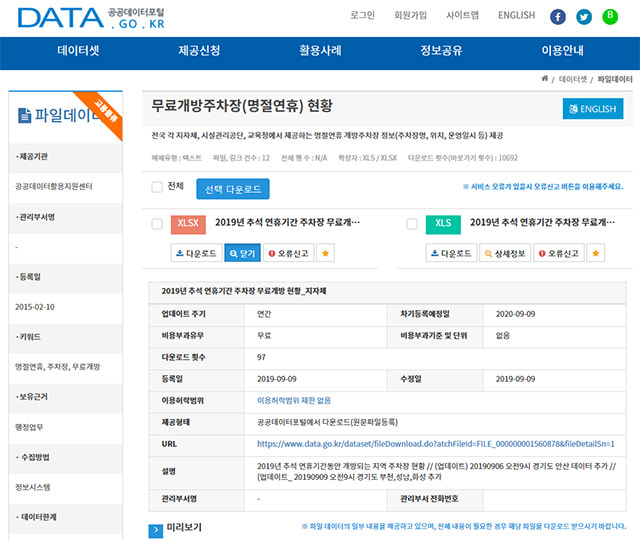Tick the checkbox beside XLS file
The width and height of the screenshot is (640, 541).
[x=412, y=224]
